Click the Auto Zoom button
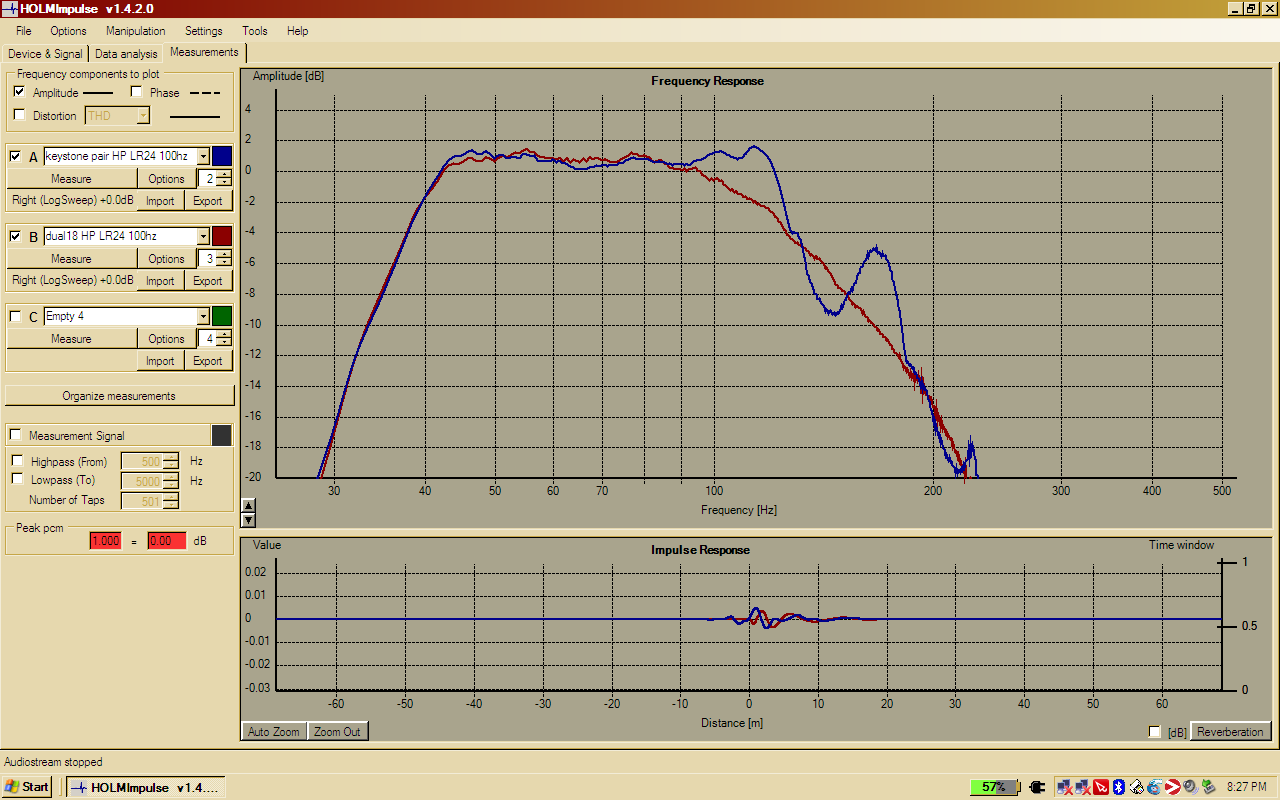This screenshot has width=1280, height=800. pos(274,732)
